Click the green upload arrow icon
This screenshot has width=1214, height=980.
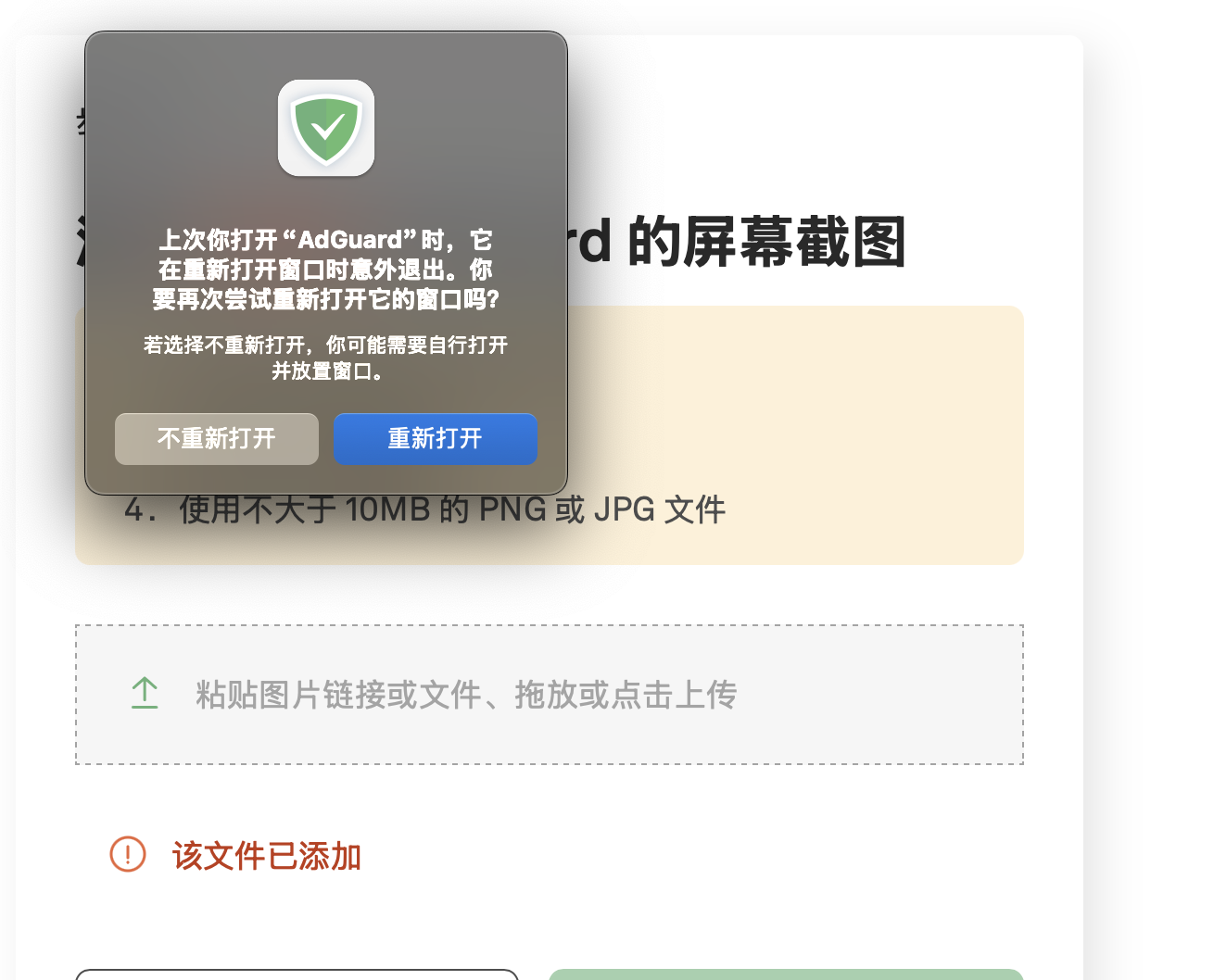[x=145, y=694]
